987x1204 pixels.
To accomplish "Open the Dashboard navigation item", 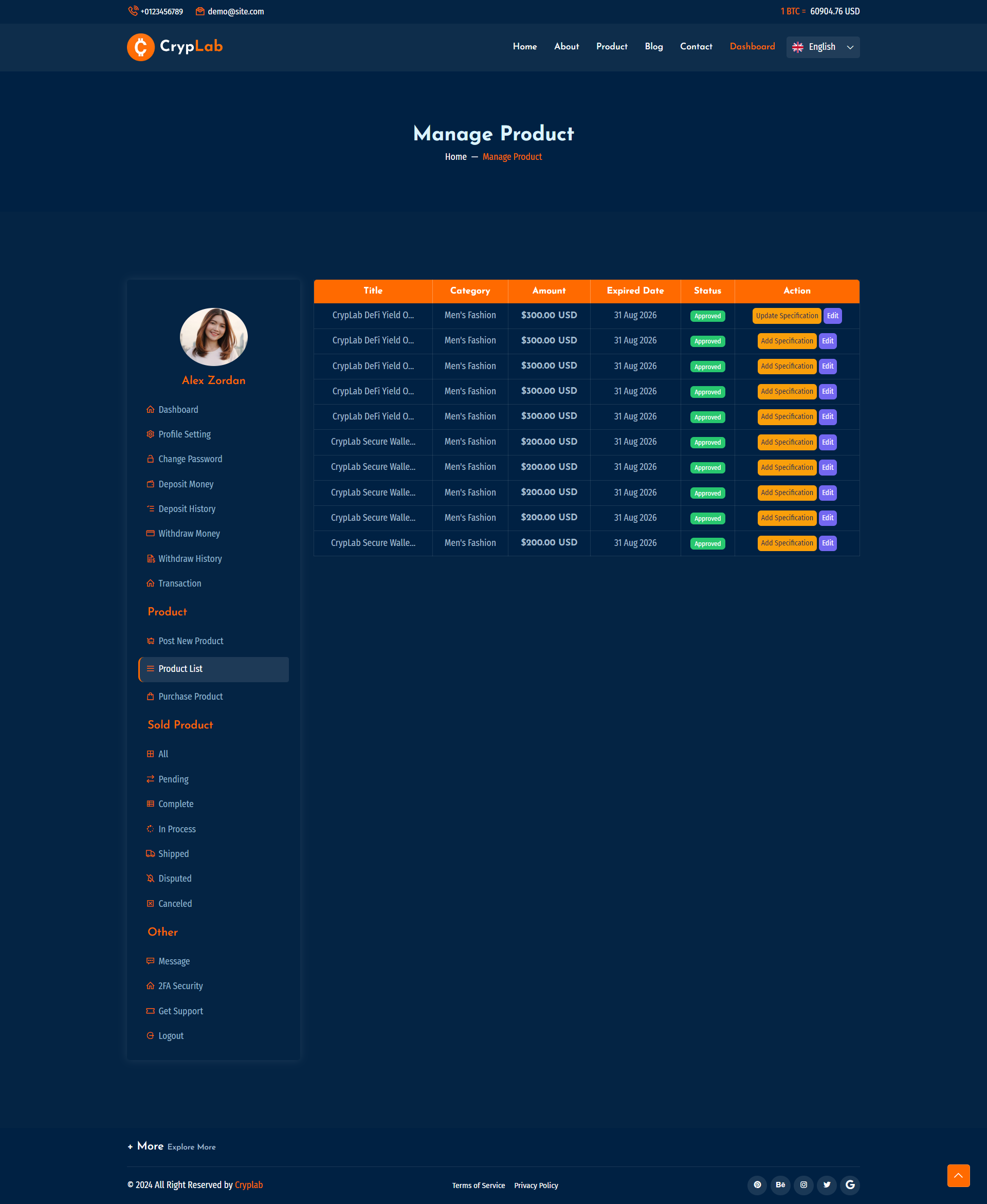I will (x=752, y=46).
